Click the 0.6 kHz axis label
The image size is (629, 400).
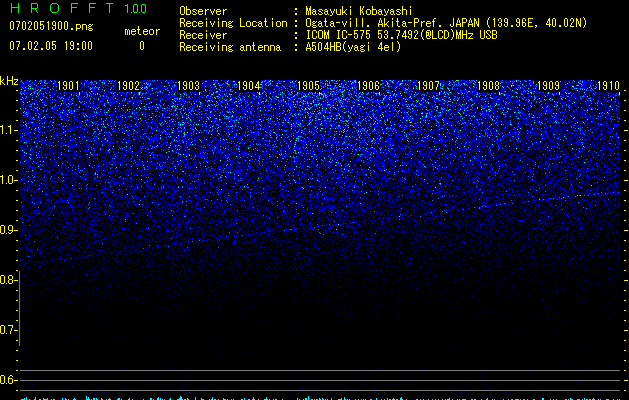pos(8,380)
